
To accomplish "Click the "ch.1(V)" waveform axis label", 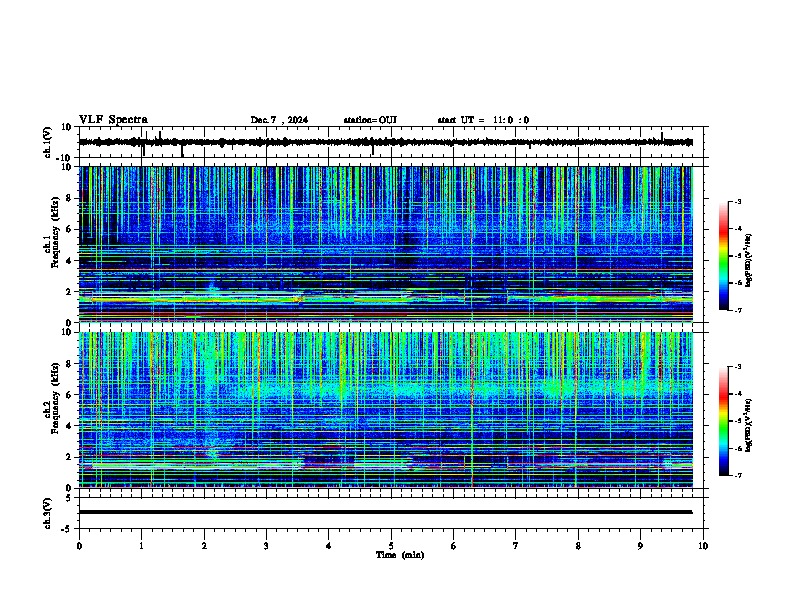I will click(48, 142).
